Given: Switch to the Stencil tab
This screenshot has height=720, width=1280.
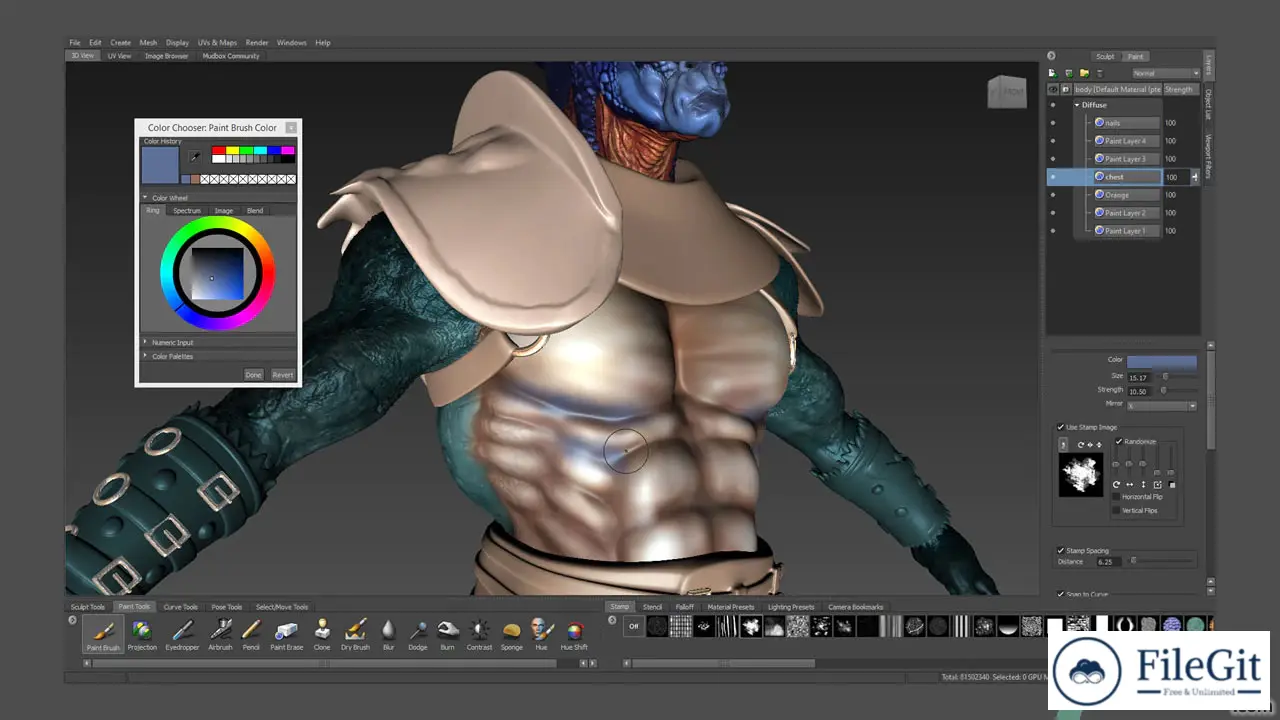Looking at the screenshot, I should 652,606.
